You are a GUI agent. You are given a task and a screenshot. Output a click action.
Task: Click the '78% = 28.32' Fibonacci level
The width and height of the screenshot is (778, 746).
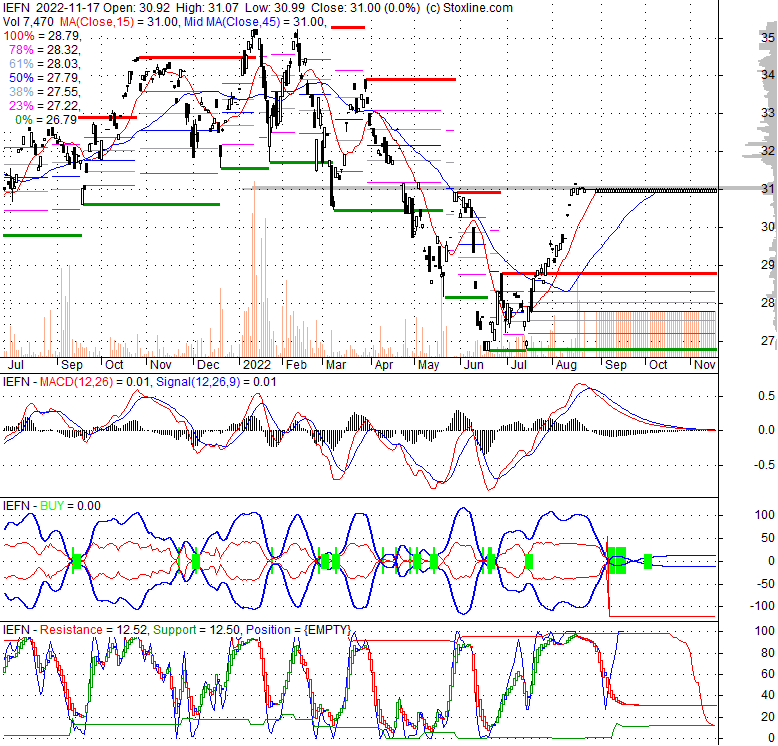click(45, 50)
